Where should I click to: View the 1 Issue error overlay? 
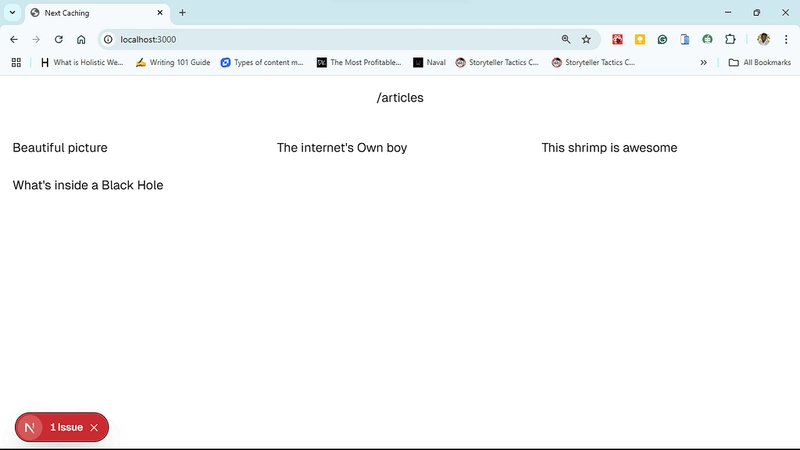click(66, 428)
